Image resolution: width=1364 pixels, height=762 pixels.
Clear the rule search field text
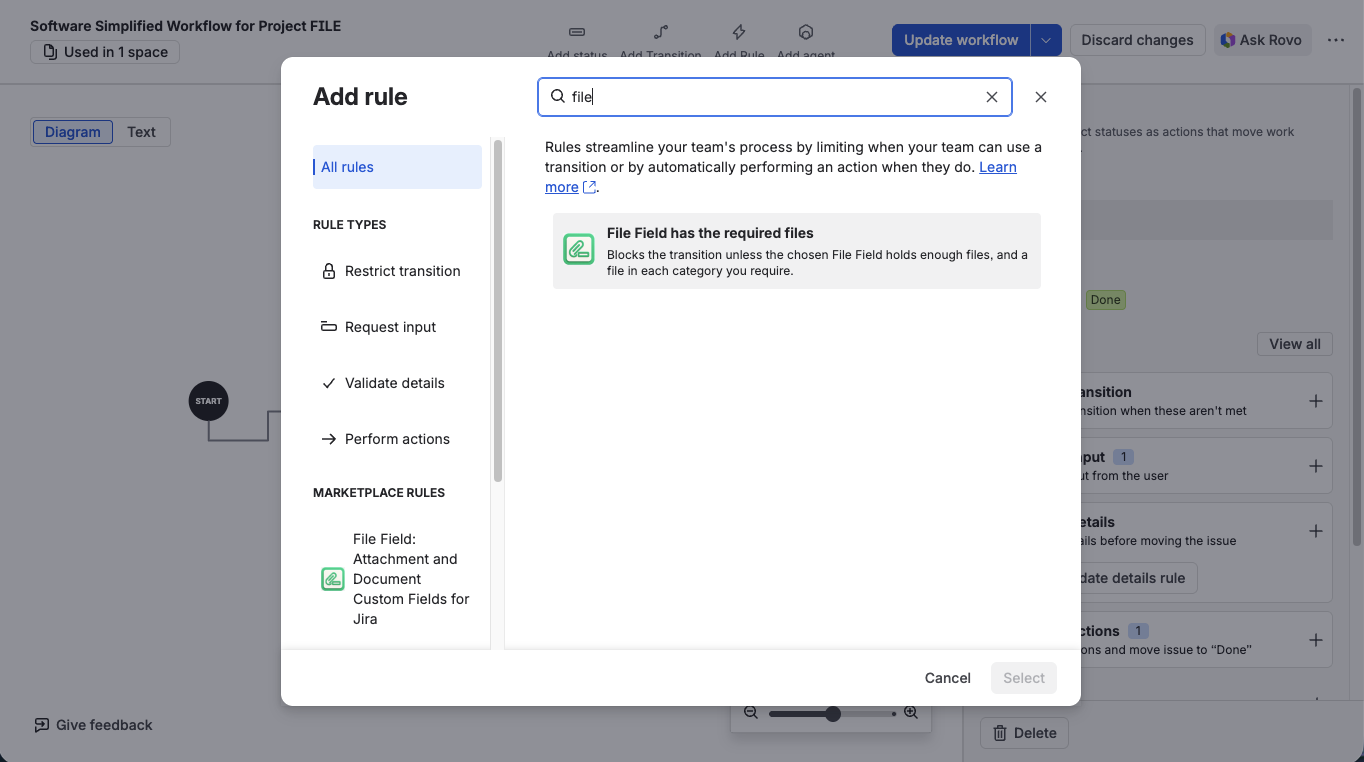[x=992, y=97]
